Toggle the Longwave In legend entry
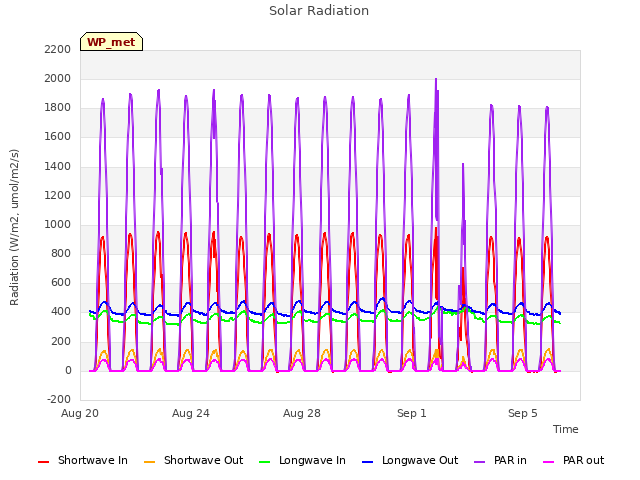Image resolution: width=640 pixels, height=480 pixels. pyautogui.click(x=302, y=460)
